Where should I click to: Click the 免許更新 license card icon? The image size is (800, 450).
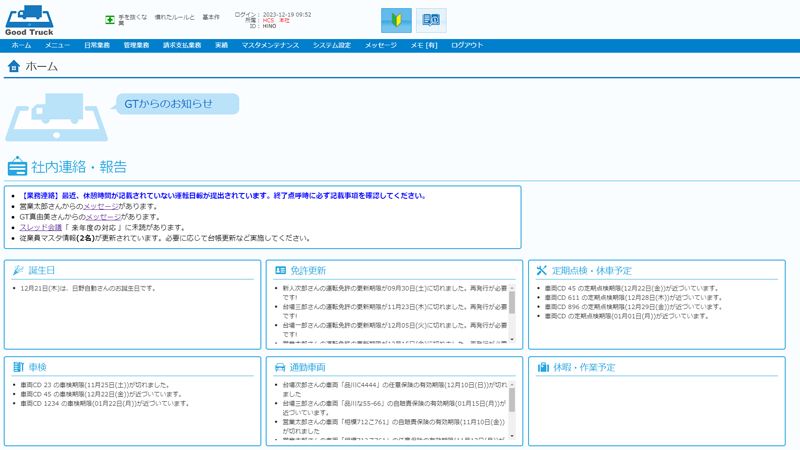click(x=280, y=271)
